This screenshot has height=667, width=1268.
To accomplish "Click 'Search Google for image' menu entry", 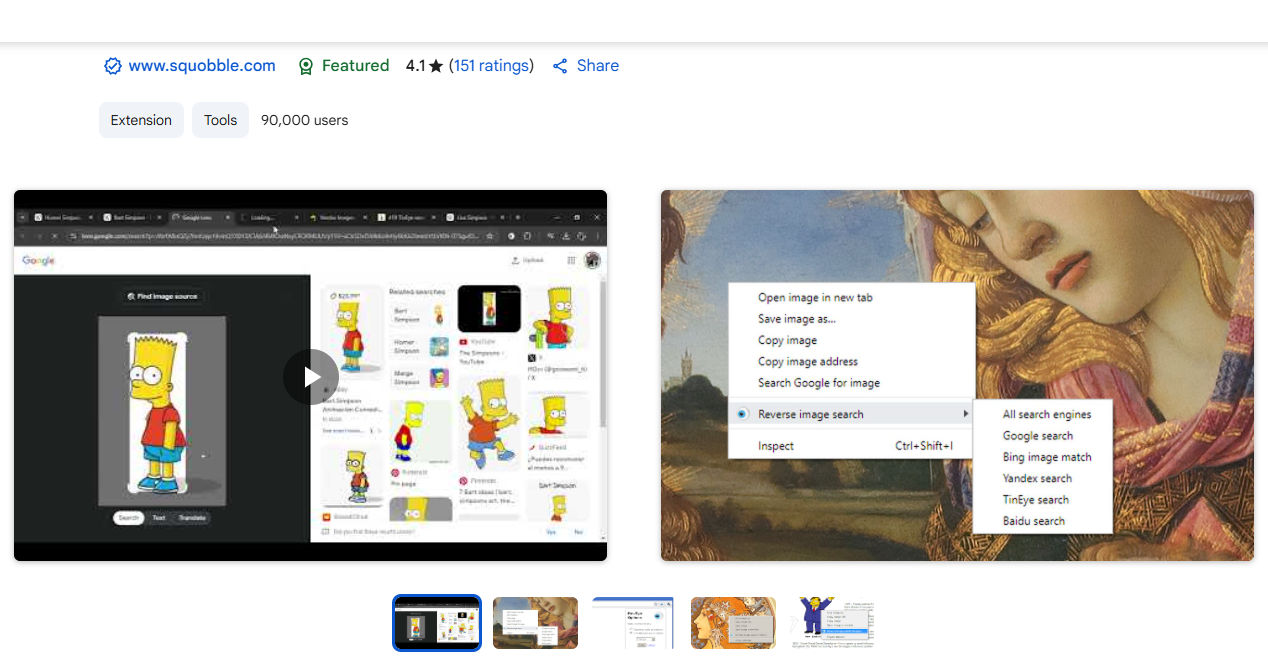I will click(819, 383).
